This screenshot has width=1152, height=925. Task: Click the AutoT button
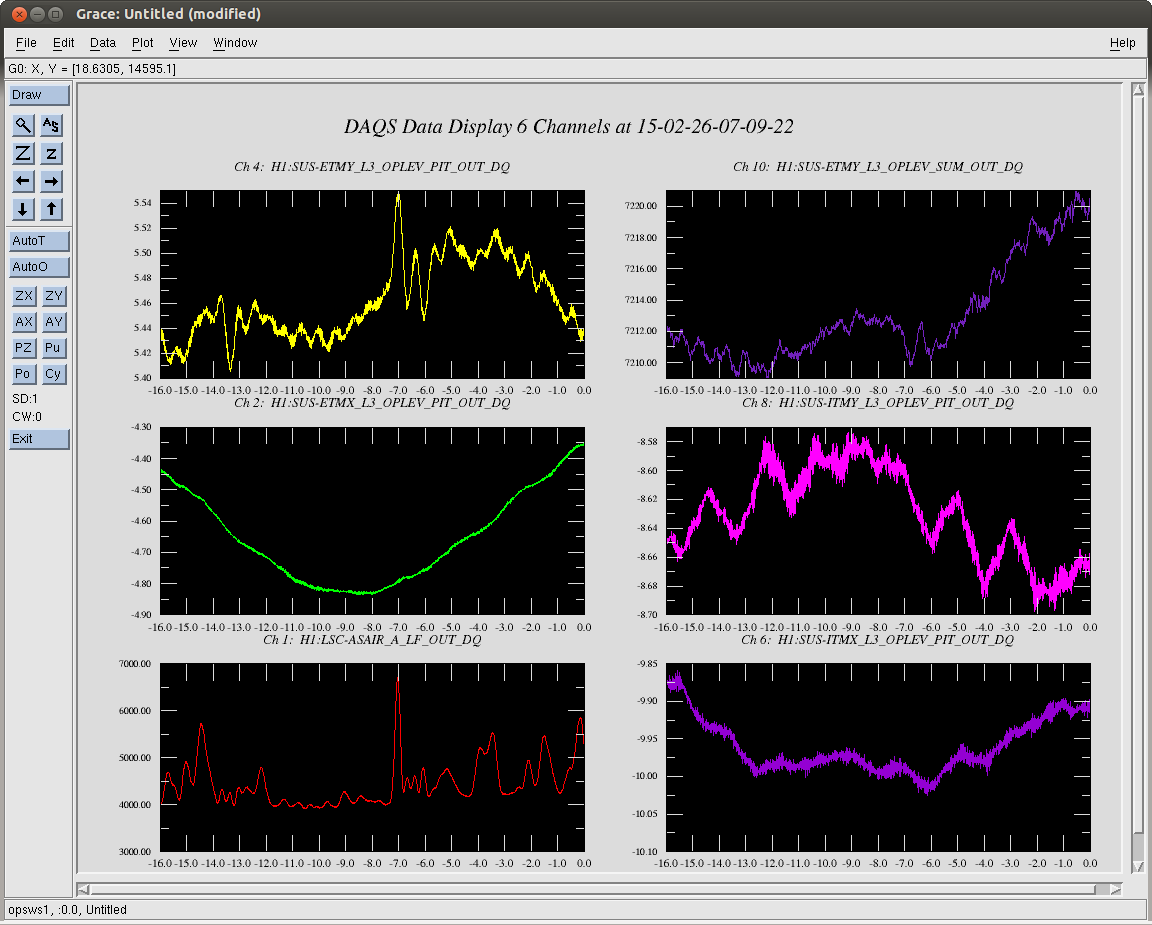[39, 241]
